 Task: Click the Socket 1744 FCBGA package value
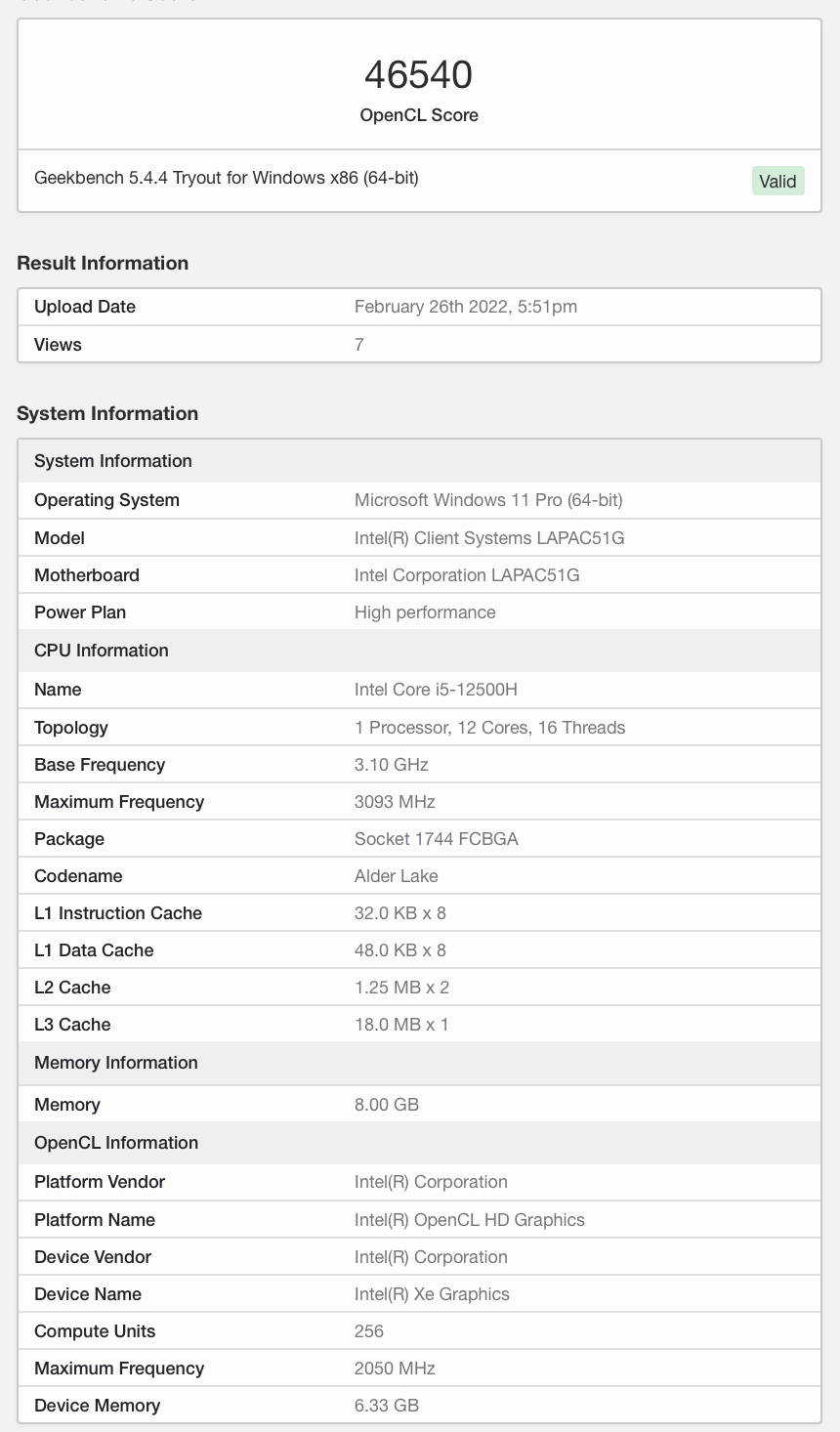(x=436, y=839)
